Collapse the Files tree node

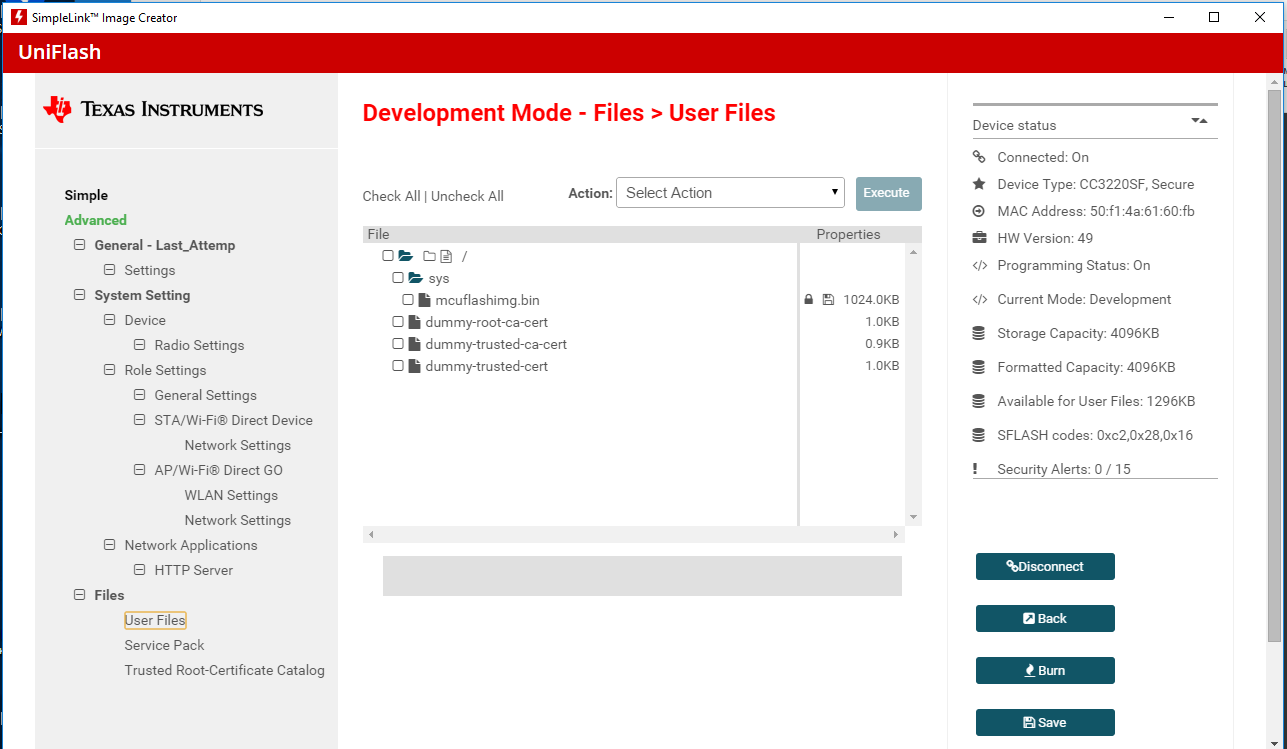click(x=80, y=595)
